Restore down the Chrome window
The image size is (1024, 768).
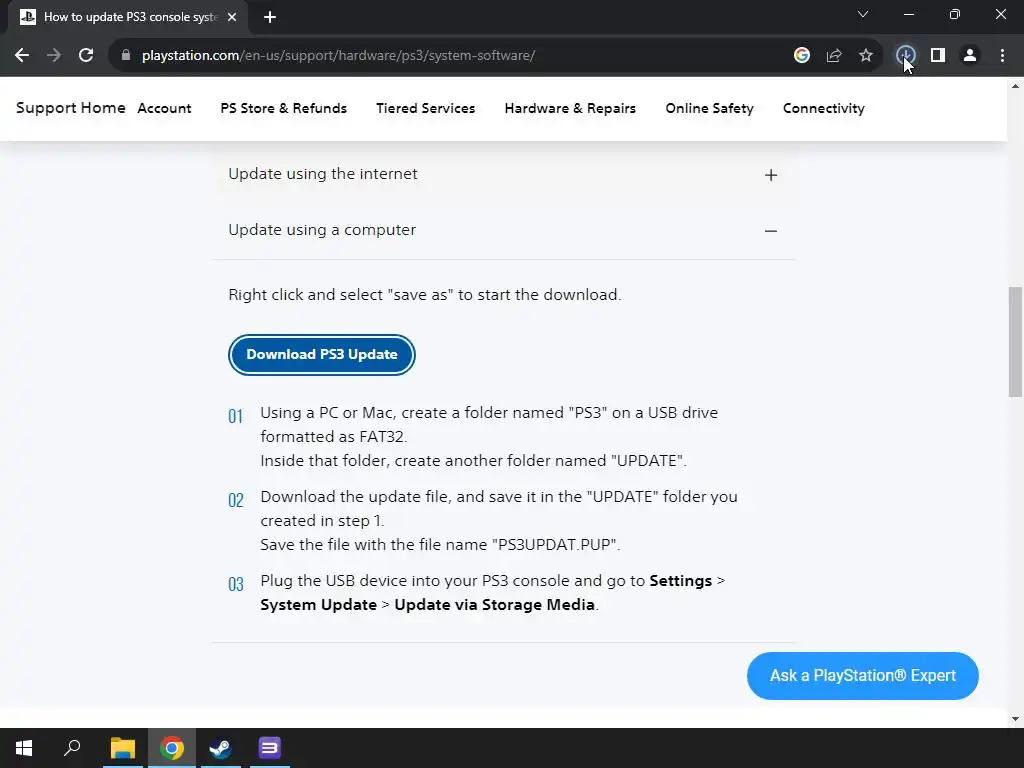pyautogui.click(x=955, y=14)
